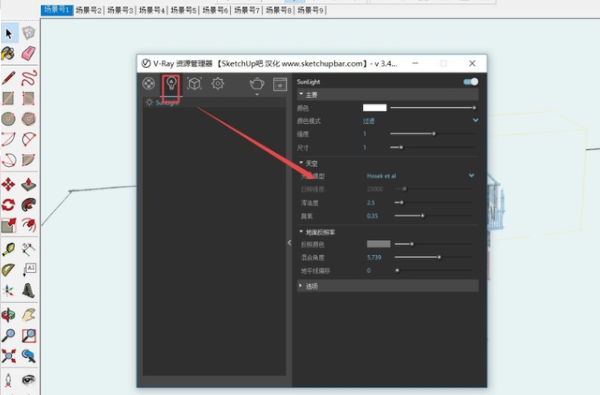Activate the Pan hand tool

29,315
